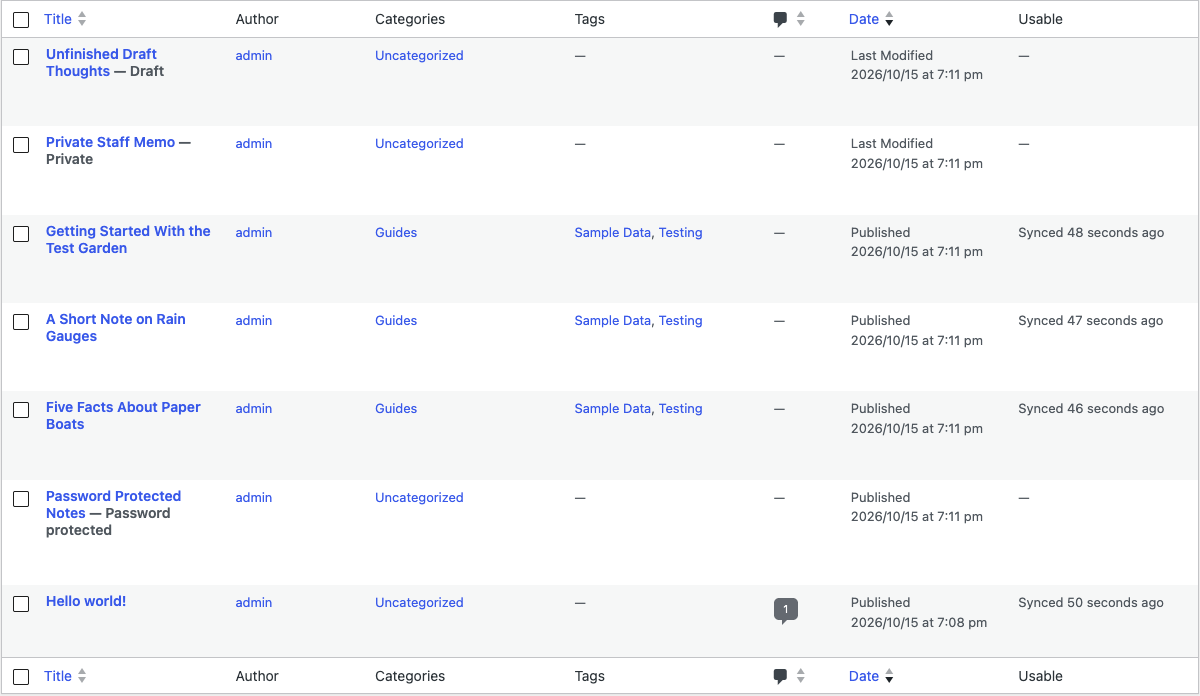Screen dimensions: 1200x696
Task: Click Uncategorized category on Unfinished Draft Thoughts row
Action: pos(419,55)
